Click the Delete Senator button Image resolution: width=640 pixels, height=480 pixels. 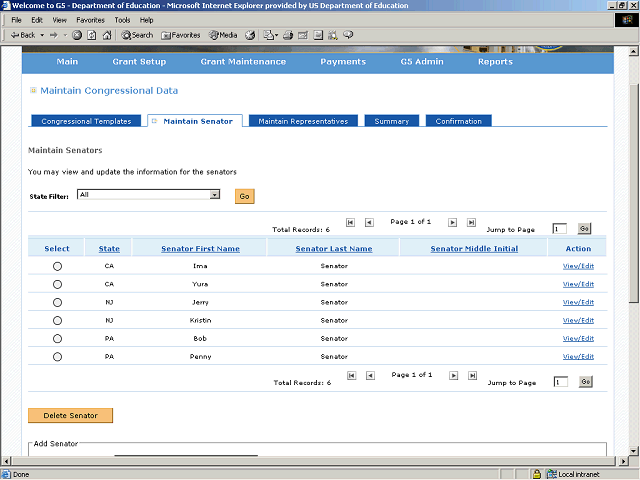(x=70, y=415)
